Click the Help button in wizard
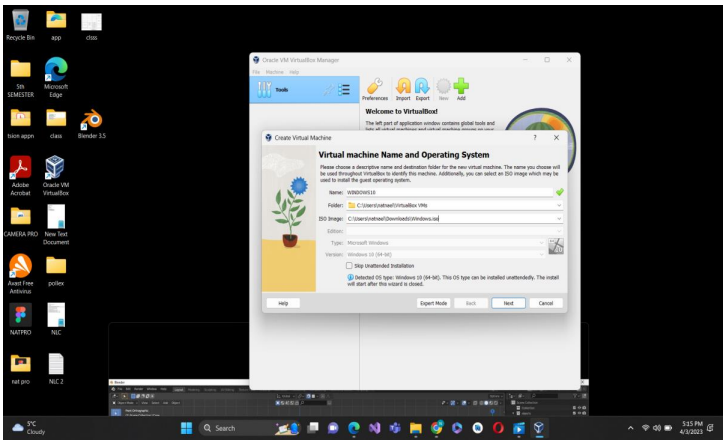This screenshot has height=441, width=725. [x=283, y=303]
